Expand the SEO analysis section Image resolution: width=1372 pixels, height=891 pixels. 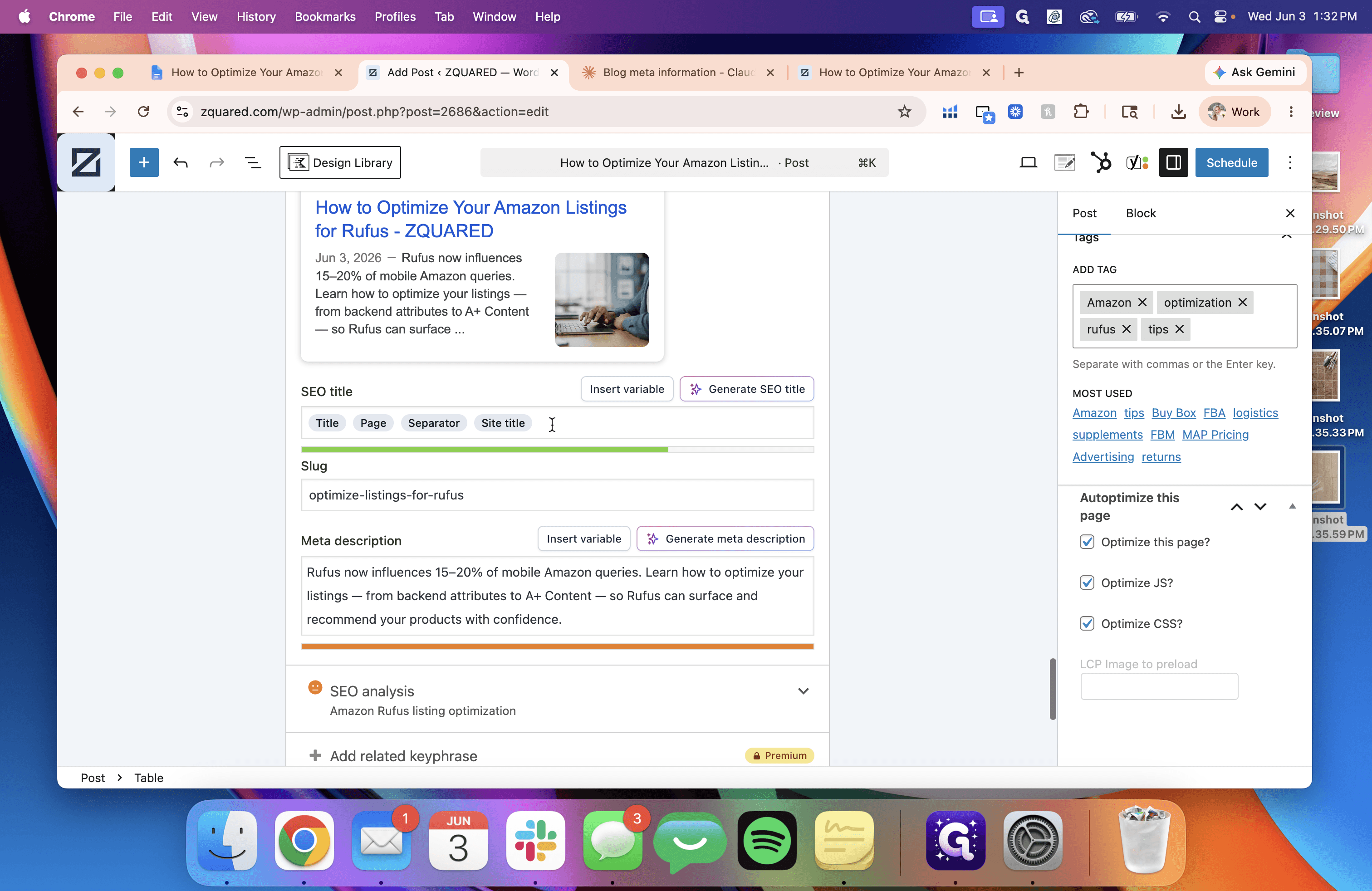point(558,699)
